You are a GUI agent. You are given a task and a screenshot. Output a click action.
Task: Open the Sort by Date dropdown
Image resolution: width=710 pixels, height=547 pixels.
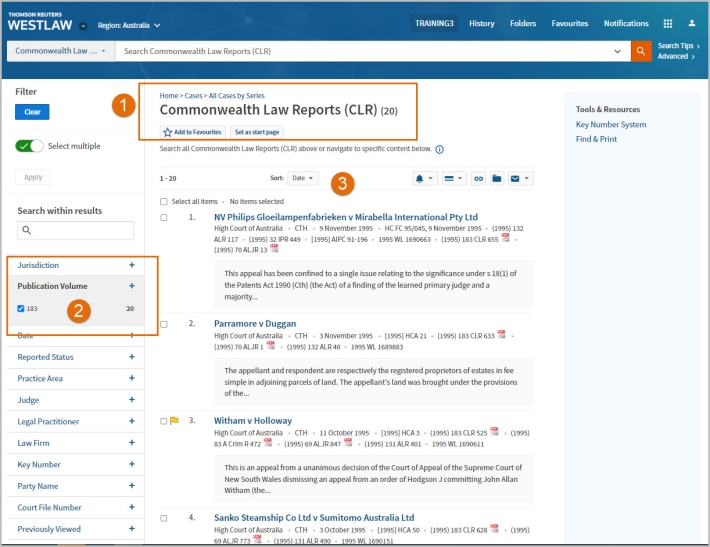(302, 178)
